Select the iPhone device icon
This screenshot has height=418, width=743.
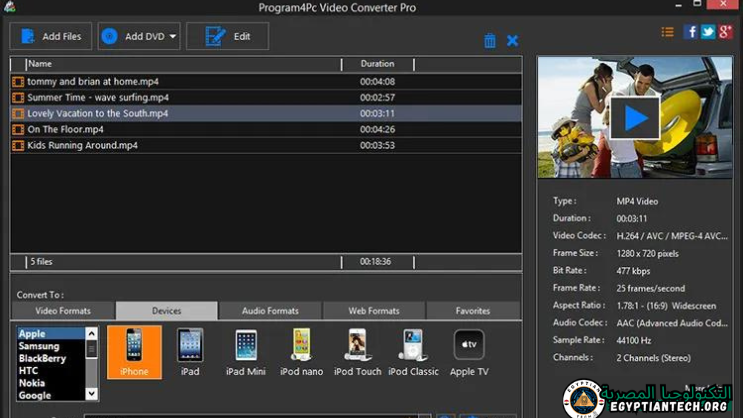coord(134,351)
